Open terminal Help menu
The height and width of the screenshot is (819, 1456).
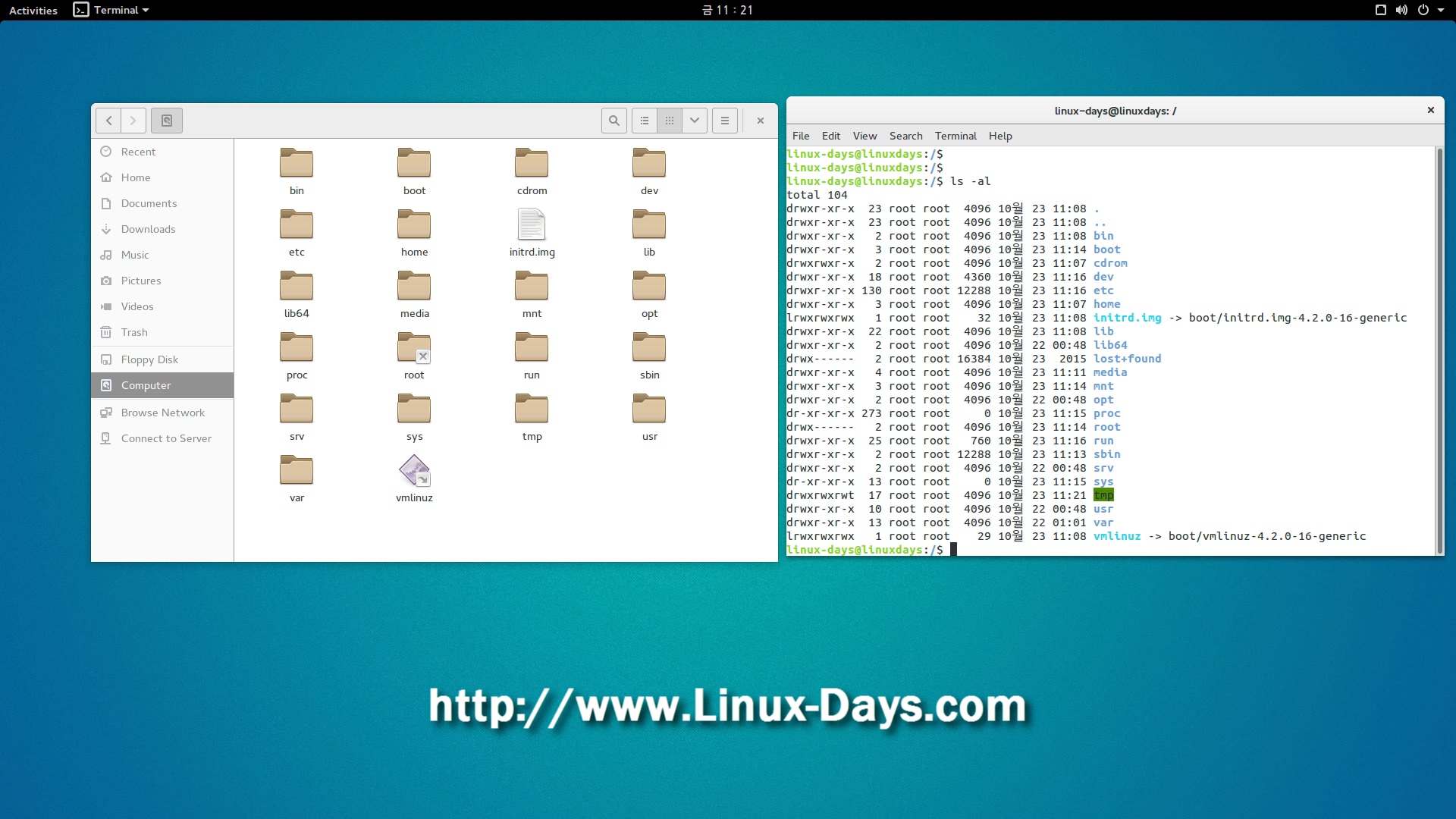[x=1000, y=136]
